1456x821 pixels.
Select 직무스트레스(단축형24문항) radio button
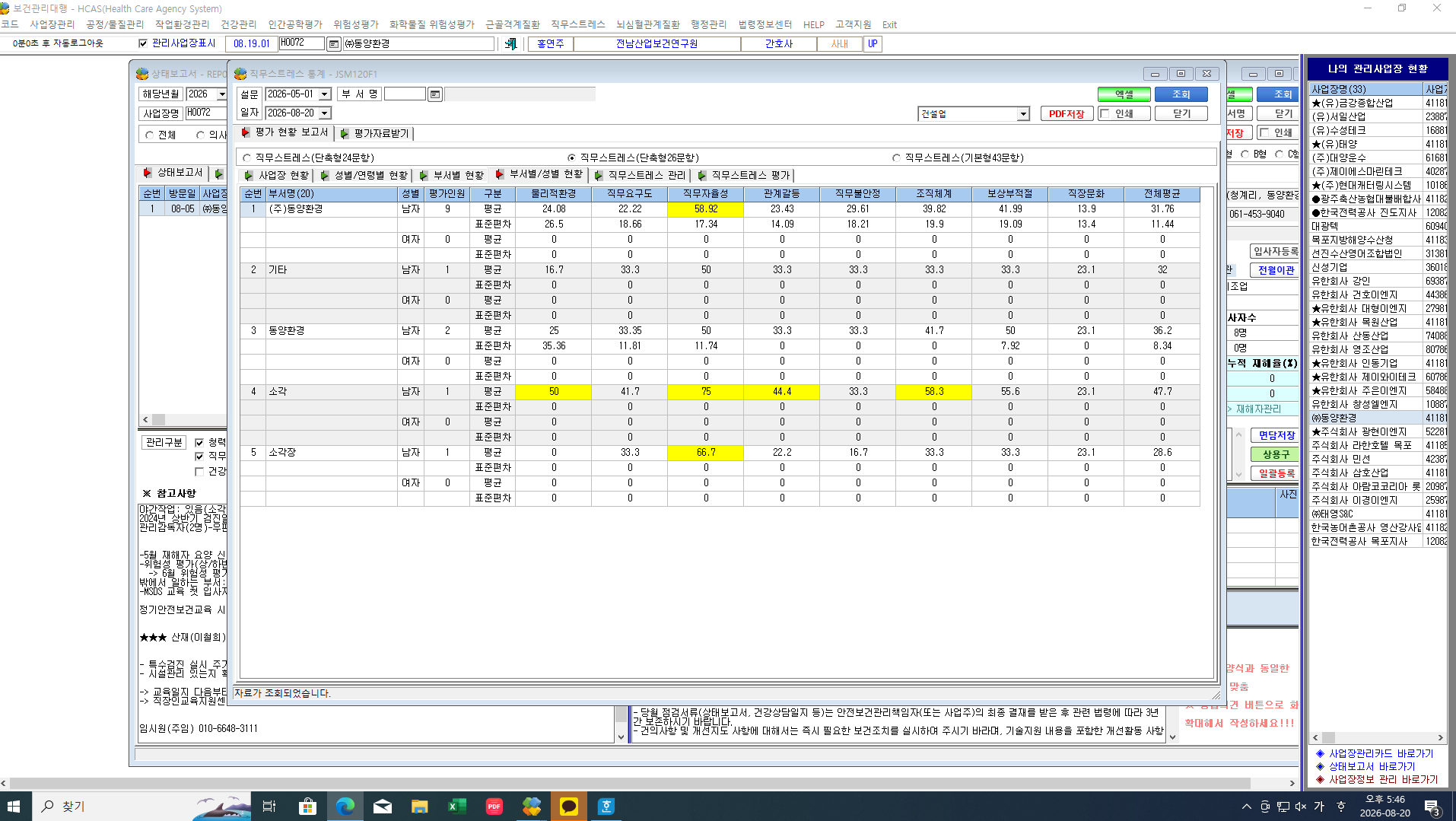246,158
